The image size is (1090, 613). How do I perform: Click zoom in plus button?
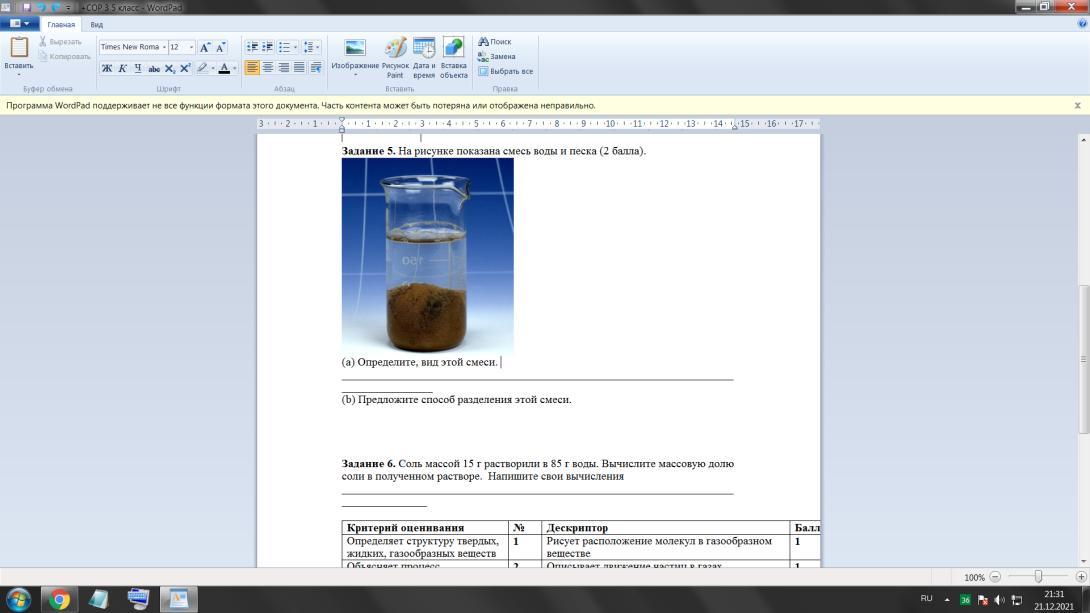click(x=1080, y=577)
